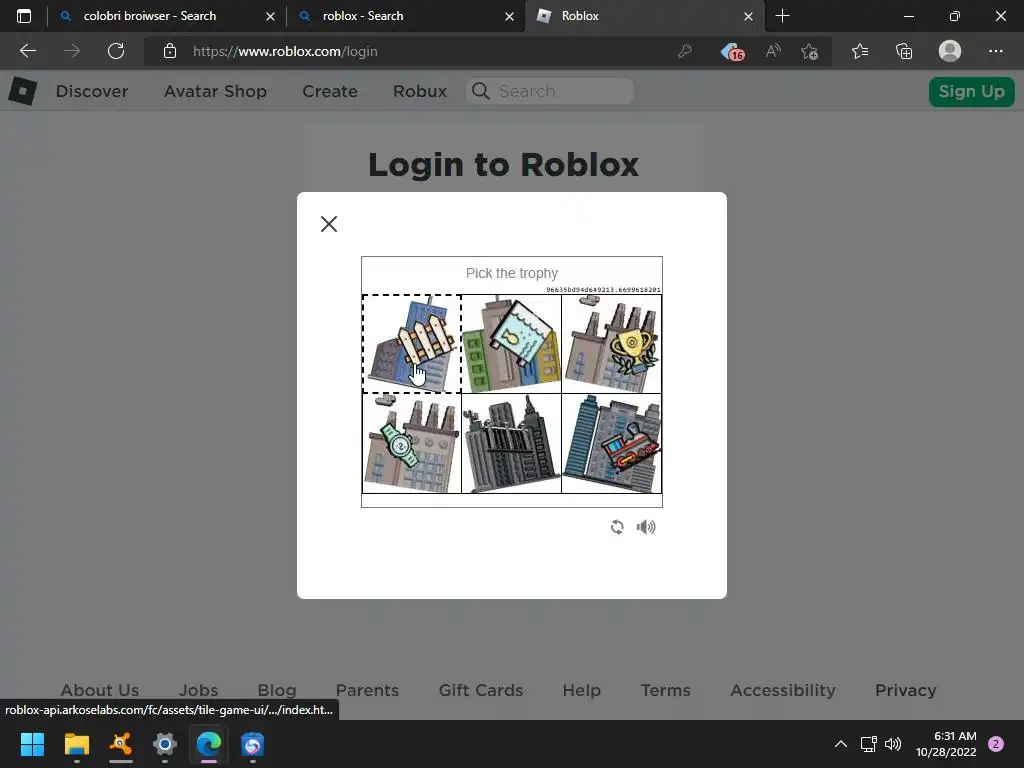Open the Discover page

coord(91,91)
